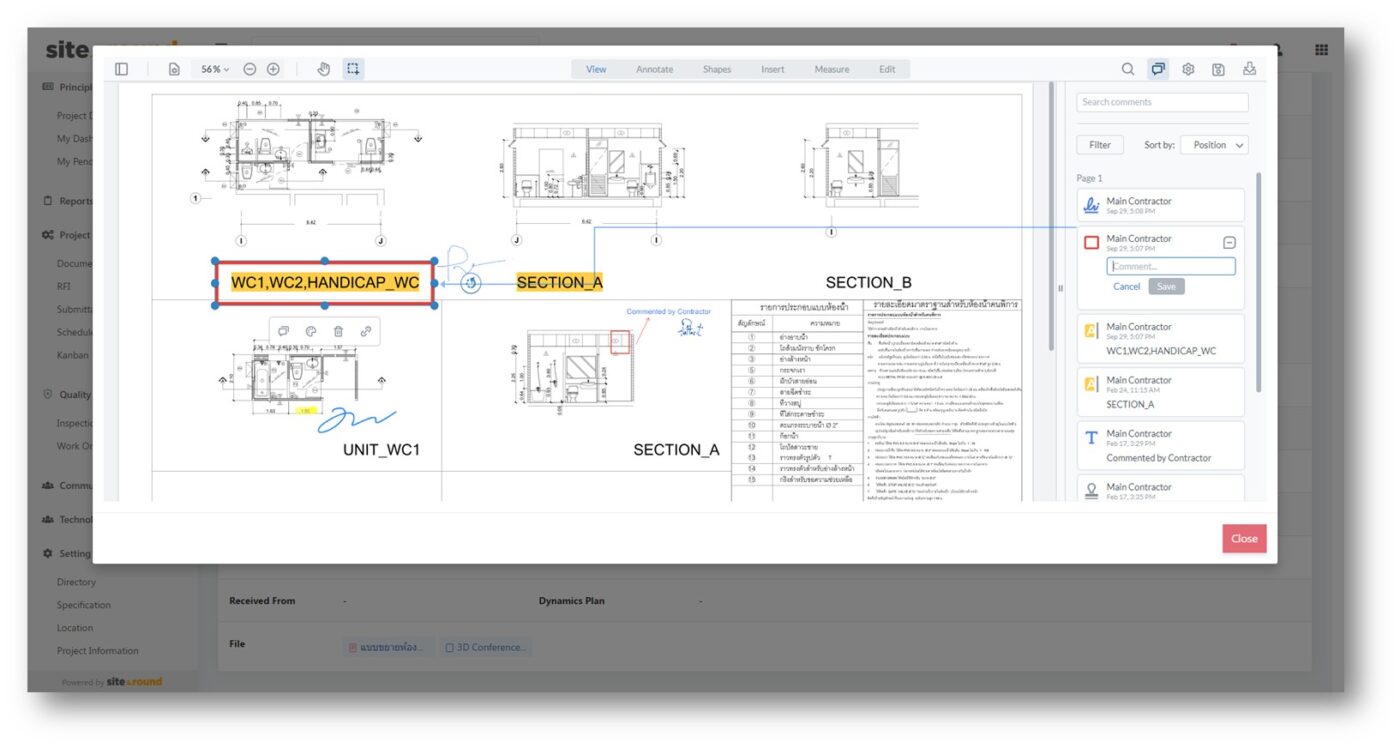The height and width of the screenshot is (748, 1400).
Task: Click the Commented by Contractor label on drawing
Action: click(x=669, y=312)
